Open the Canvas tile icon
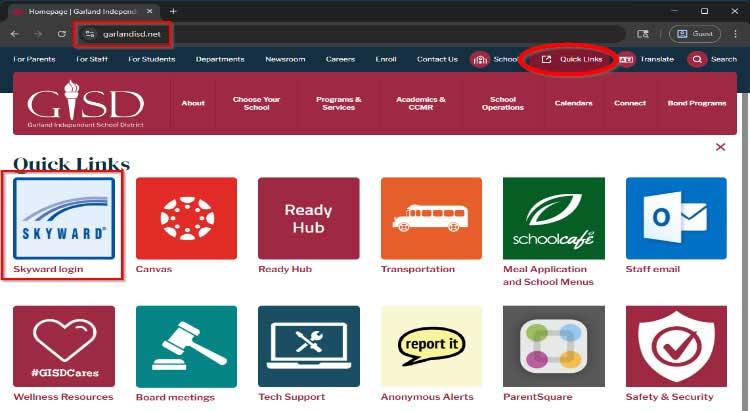 (x=187, y=218)
